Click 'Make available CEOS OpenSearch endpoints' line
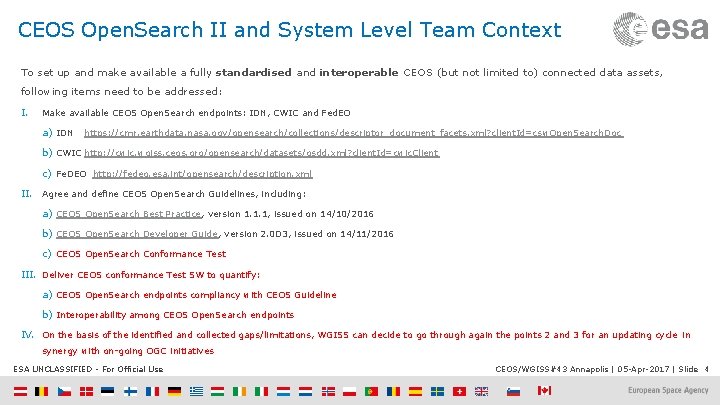The image size is (720, 405). pyautogui.click(x=196, y=113)
